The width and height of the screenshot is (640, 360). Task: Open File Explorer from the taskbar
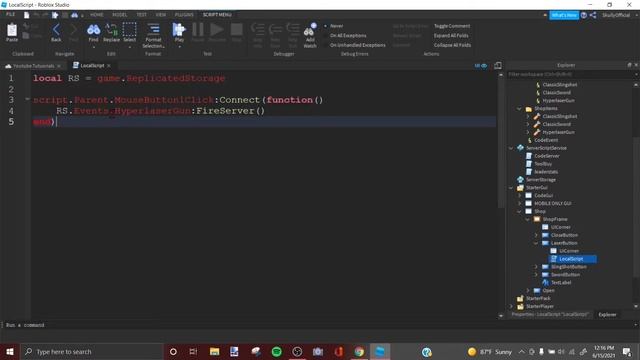click(x=214, y=352)
